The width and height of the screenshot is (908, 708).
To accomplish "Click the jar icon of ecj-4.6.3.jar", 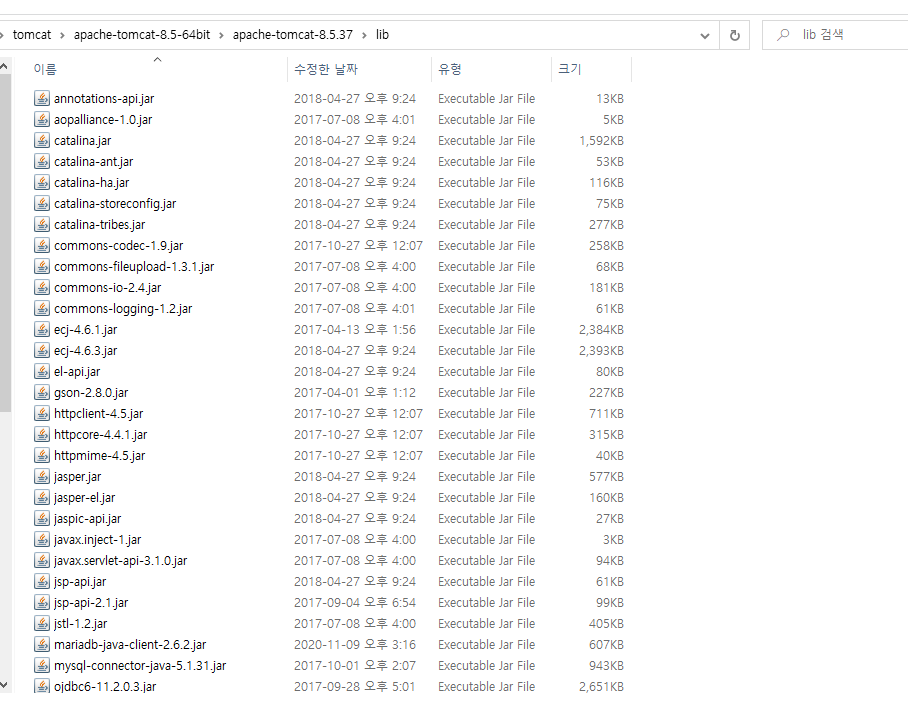I will point(42,350).
